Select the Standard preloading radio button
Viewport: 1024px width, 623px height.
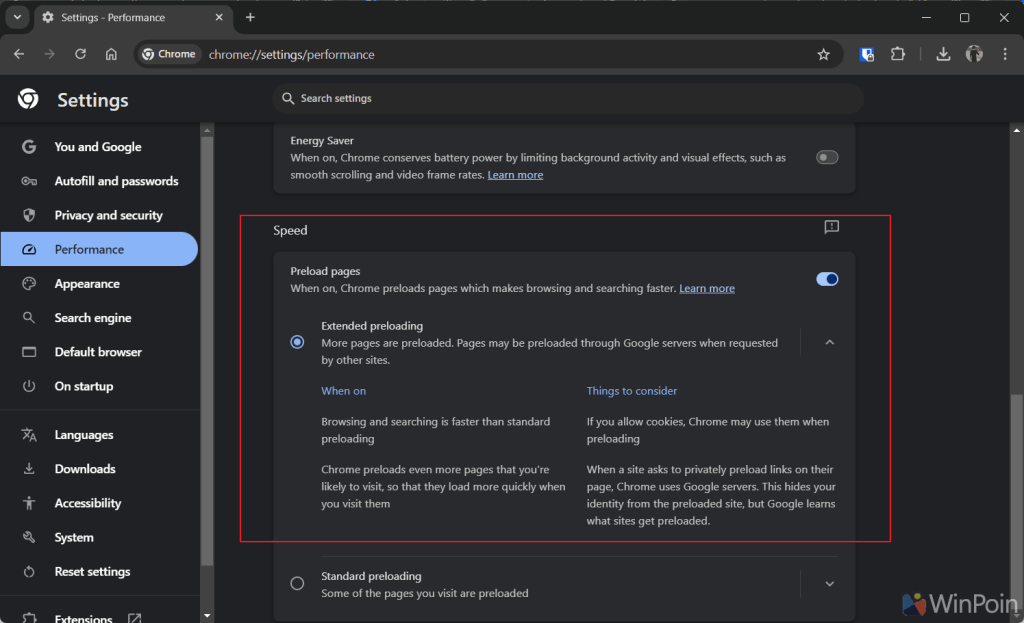click(x=297, y=584)
